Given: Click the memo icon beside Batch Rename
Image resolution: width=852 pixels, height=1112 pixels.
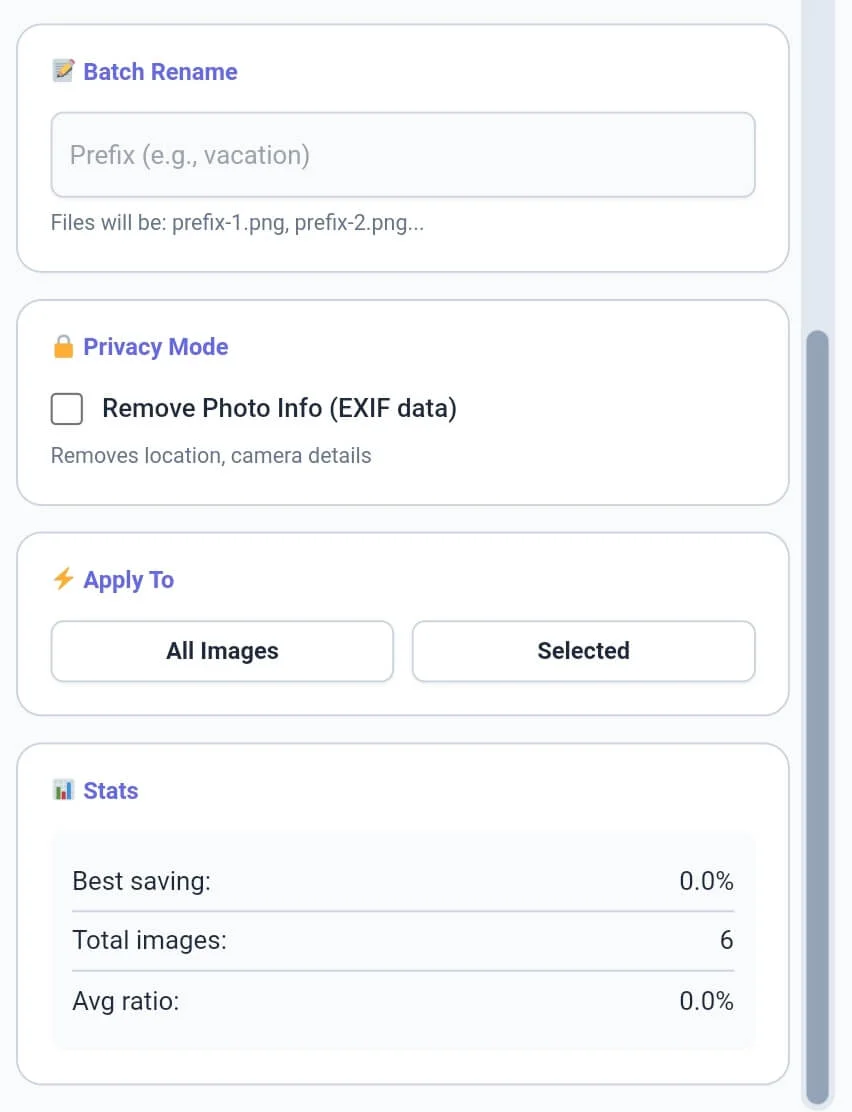Looking at the screenshot, I should (x=63, y=71).
